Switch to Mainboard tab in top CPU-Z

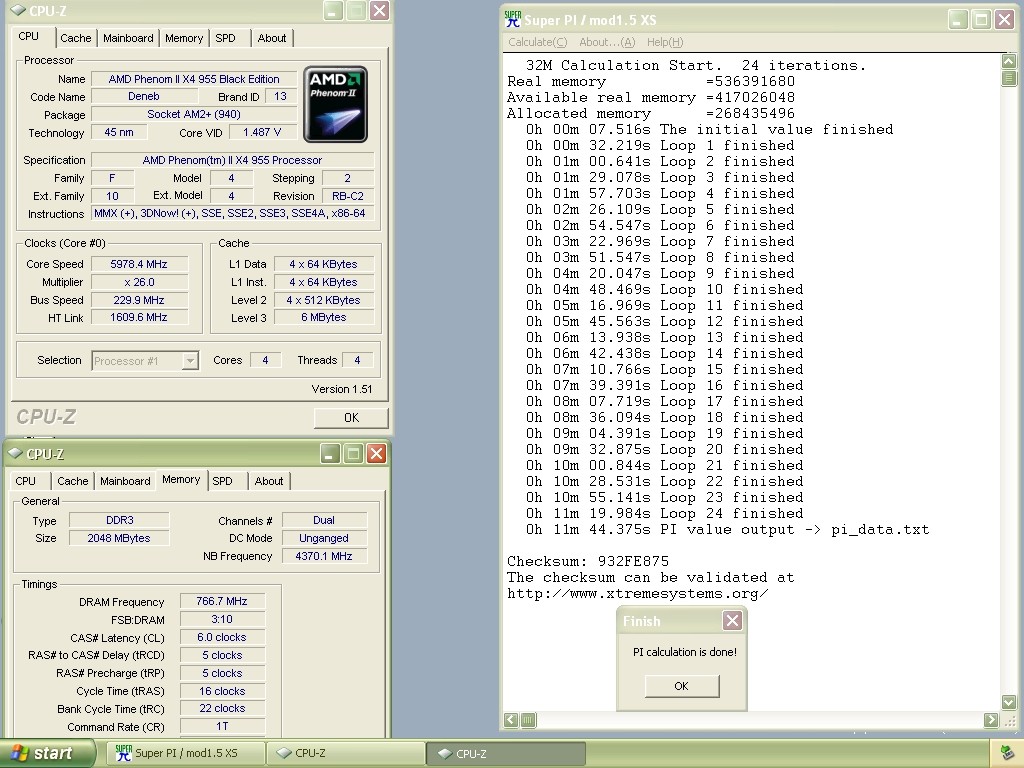pyautogui.click(x=128, y=38)
